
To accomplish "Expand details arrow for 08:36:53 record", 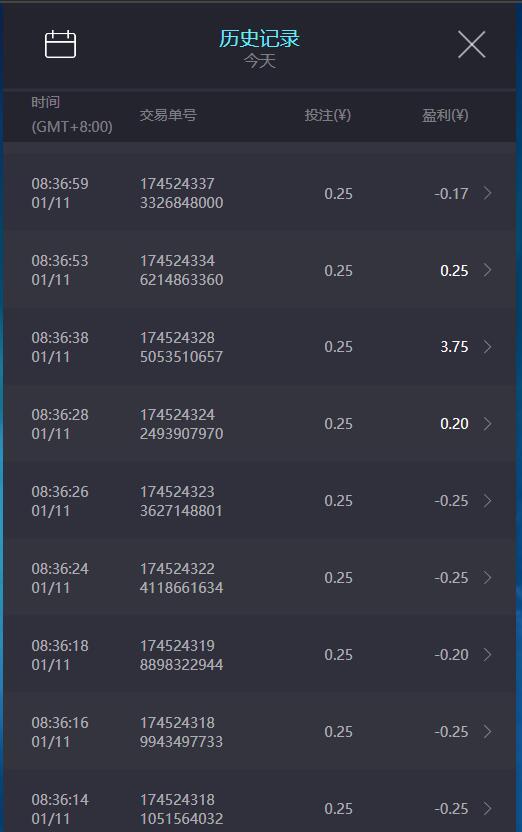I will click(487, 270).
